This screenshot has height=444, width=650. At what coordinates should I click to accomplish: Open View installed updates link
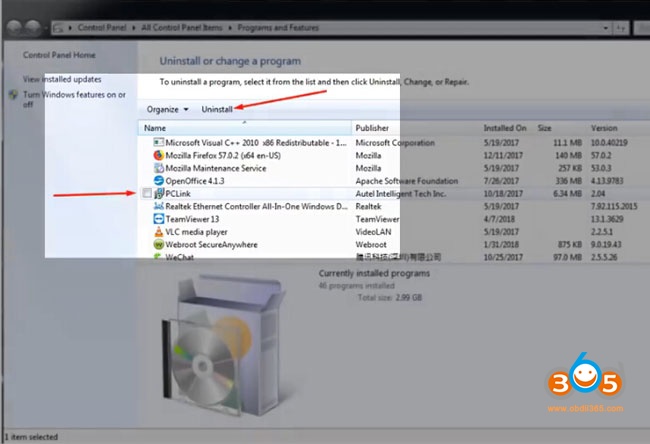62,79
